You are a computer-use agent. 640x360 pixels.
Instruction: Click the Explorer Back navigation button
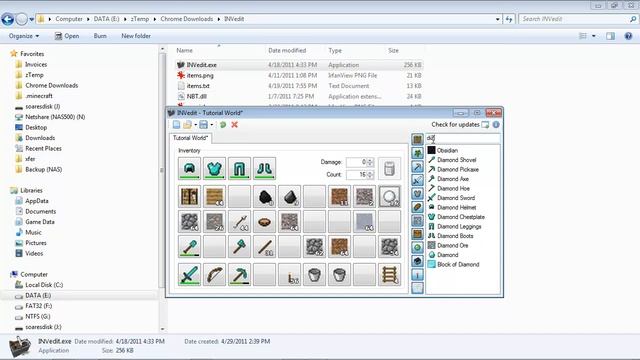coord(7,19)
